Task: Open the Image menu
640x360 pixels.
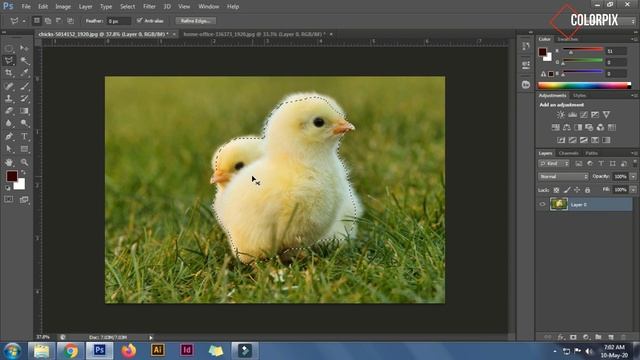Action: pos(63,7)
